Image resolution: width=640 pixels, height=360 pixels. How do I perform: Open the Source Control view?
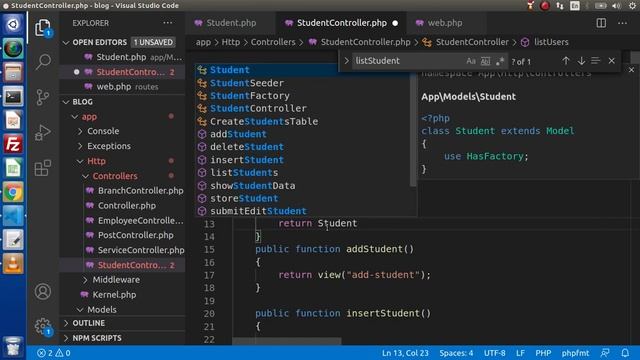click(x=42, y=97)
